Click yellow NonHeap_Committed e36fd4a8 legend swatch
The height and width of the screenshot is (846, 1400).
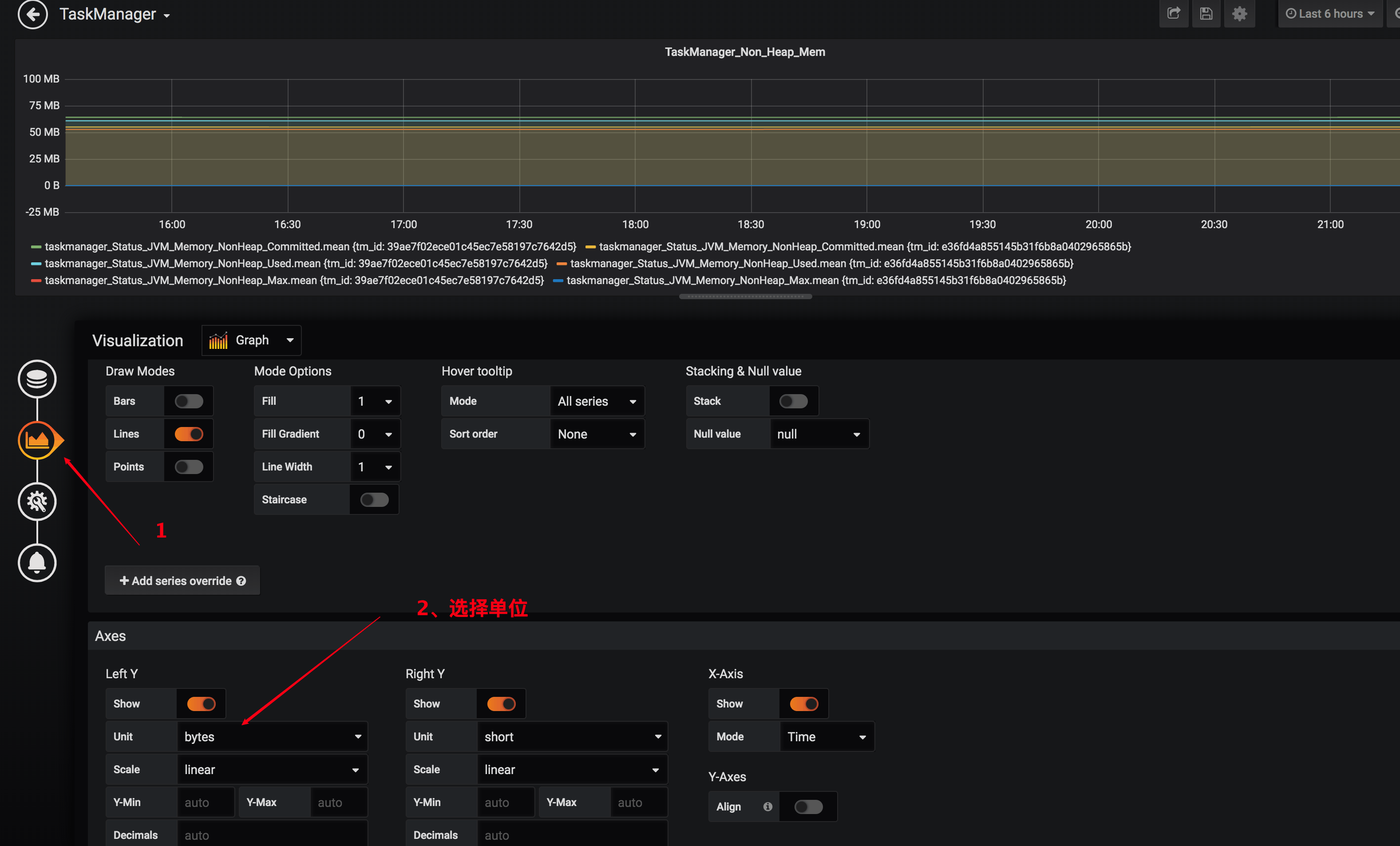coord(590,247)
